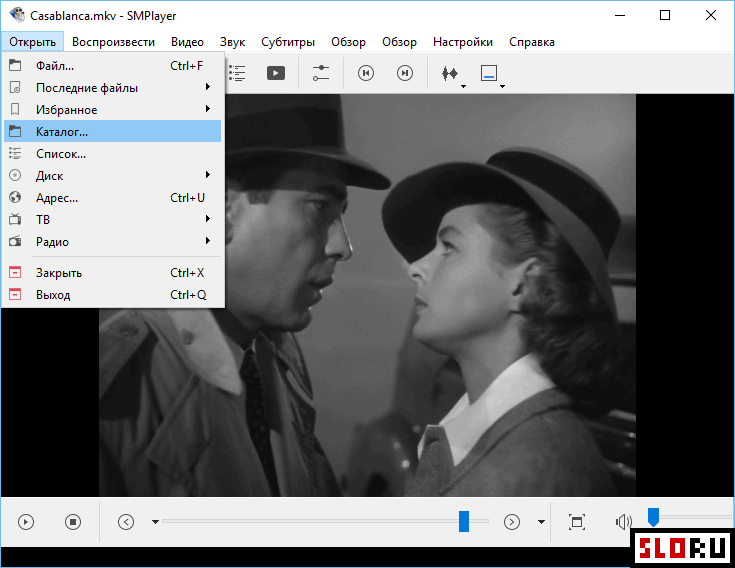Screen dimensions: 735x568
Task: Open the Звук menu
Action: coord(232,42)
